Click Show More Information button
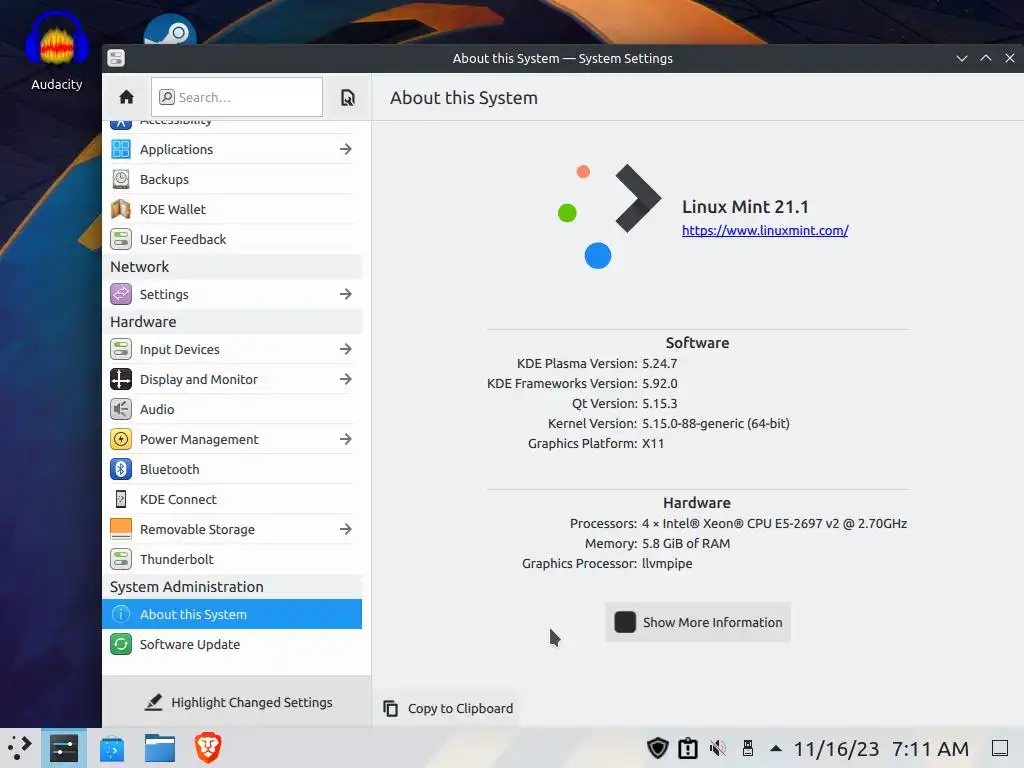 [697, 622]
